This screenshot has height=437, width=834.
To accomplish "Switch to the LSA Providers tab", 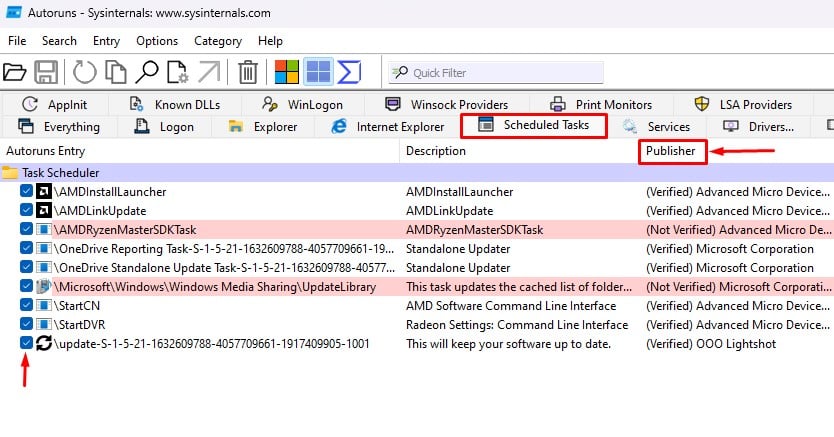I will [743, 104].
